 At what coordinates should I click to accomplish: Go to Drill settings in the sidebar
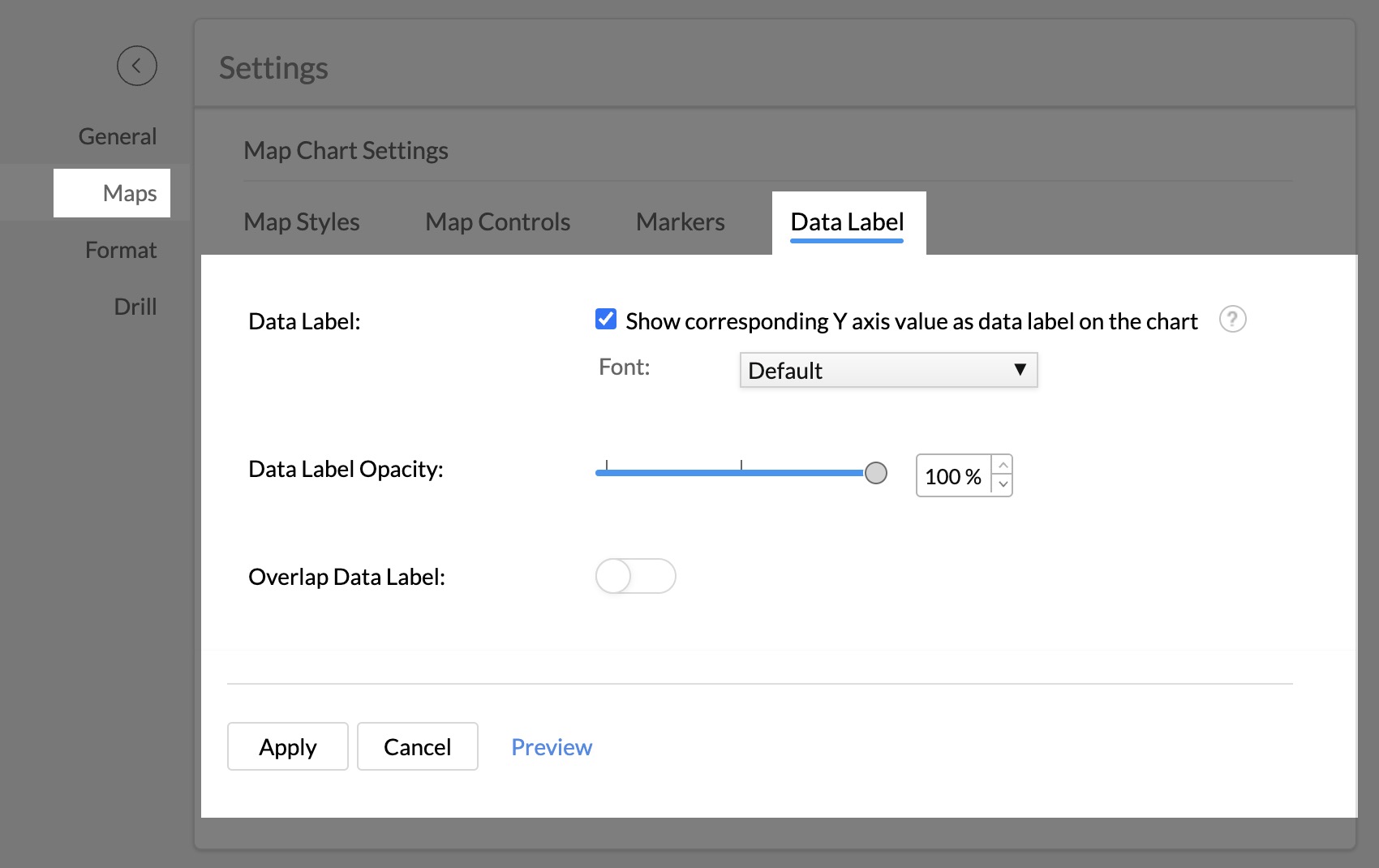(x=135, y=307)
